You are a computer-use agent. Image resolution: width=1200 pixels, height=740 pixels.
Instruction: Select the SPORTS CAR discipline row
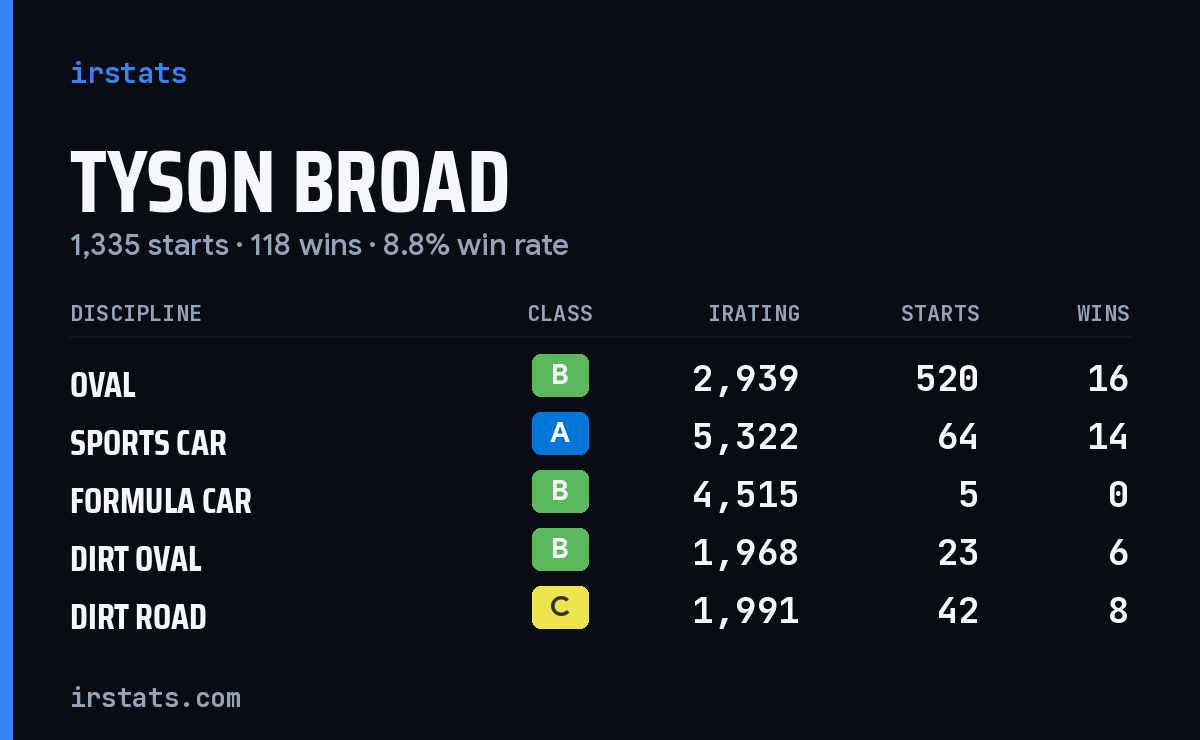pyautogui.click(x=600, y=437)
